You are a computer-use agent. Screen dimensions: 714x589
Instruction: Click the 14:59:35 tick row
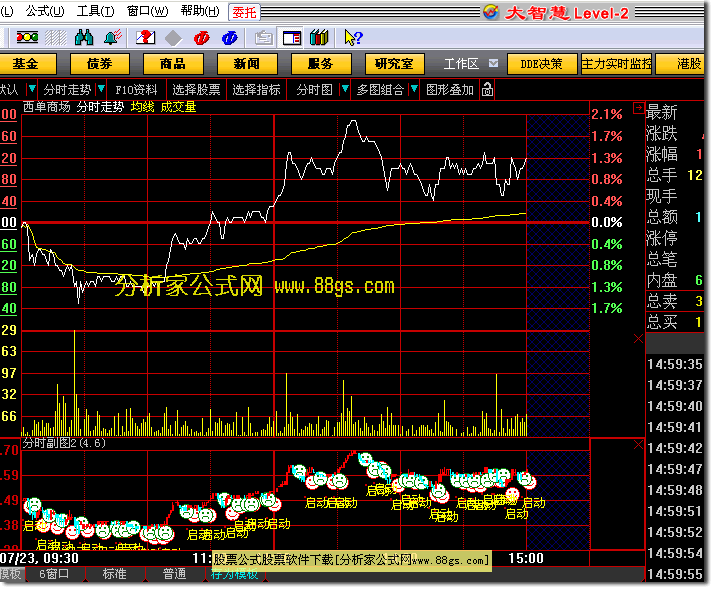click(675, 364)
